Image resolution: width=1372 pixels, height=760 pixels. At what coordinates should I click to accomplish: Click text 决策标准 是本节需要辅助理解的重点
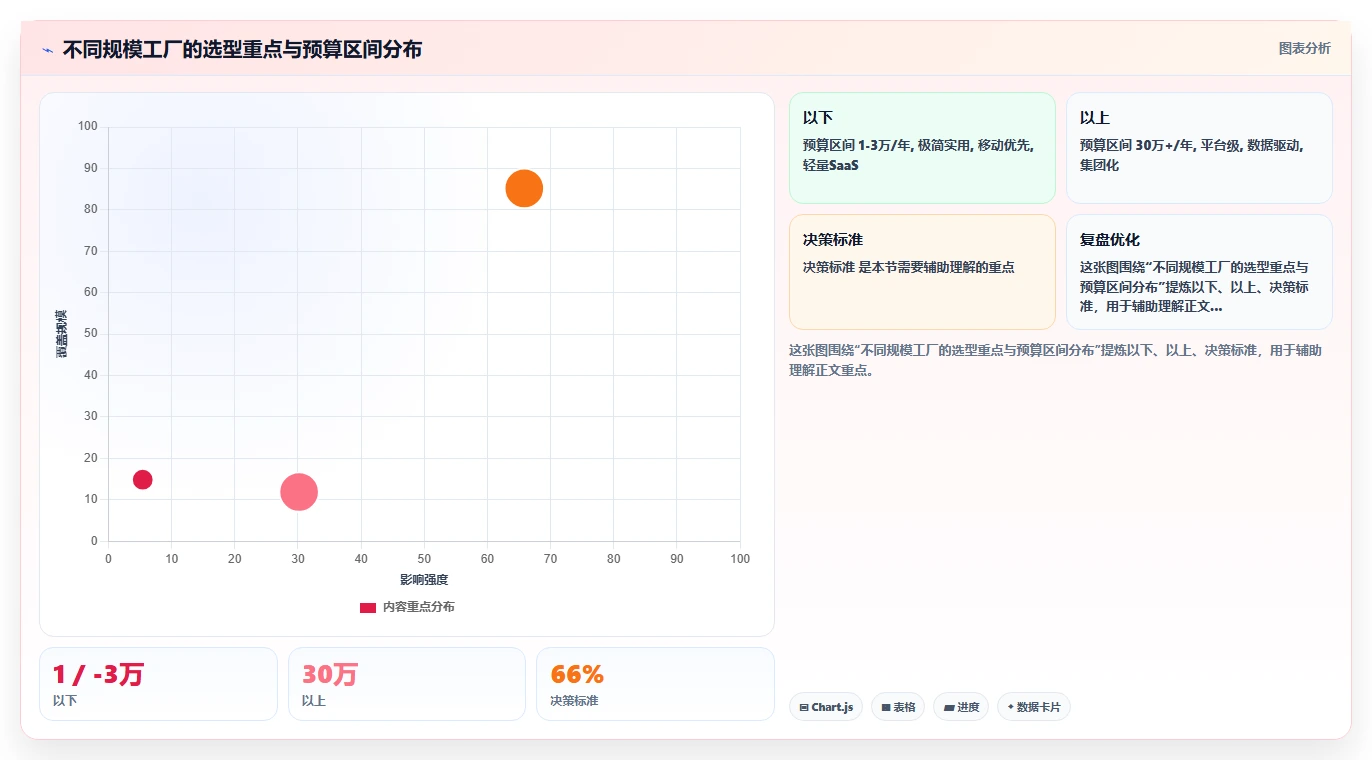[x=909, y=267]
